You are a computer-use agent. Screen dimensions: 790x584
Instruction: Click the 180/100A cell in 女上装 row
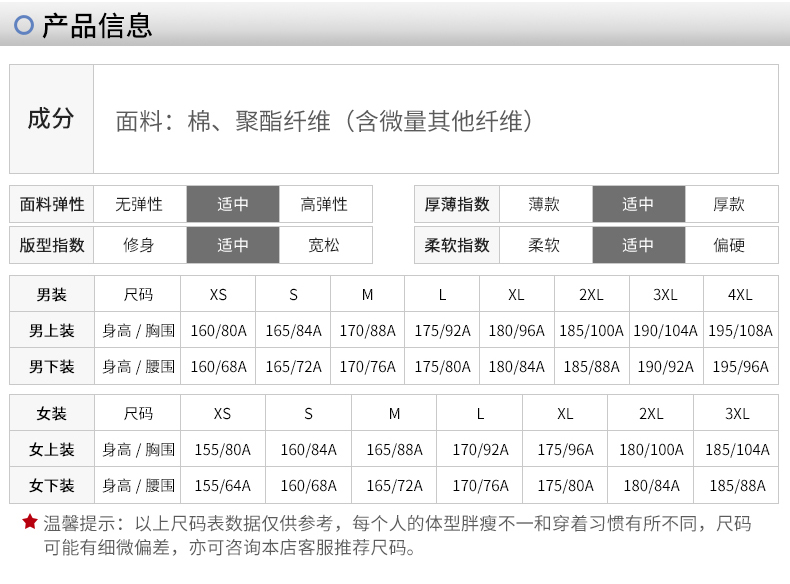(x=651, y=449)
